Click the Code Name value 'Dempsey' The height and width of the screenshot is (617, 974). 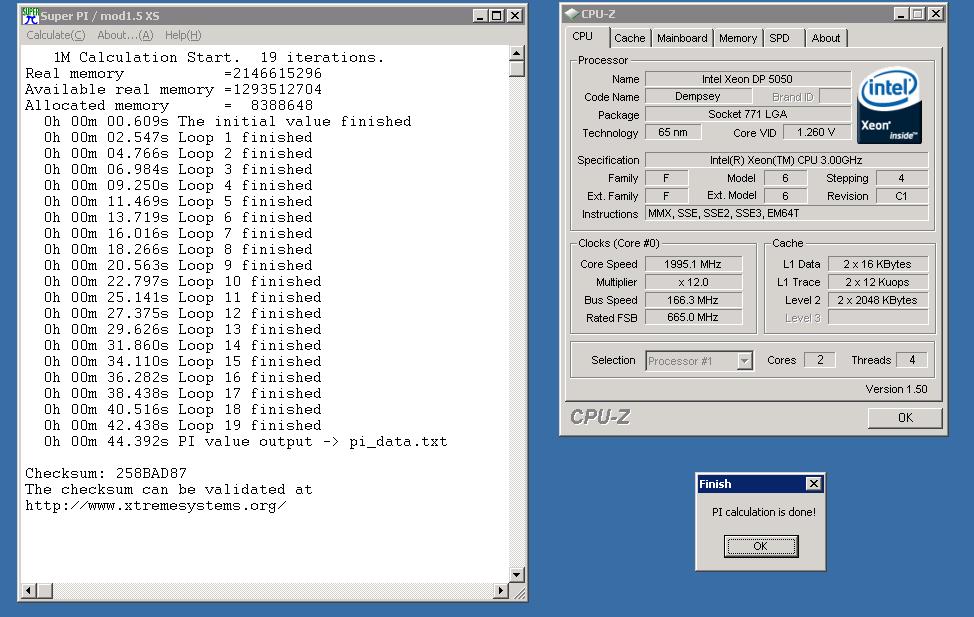698,96
